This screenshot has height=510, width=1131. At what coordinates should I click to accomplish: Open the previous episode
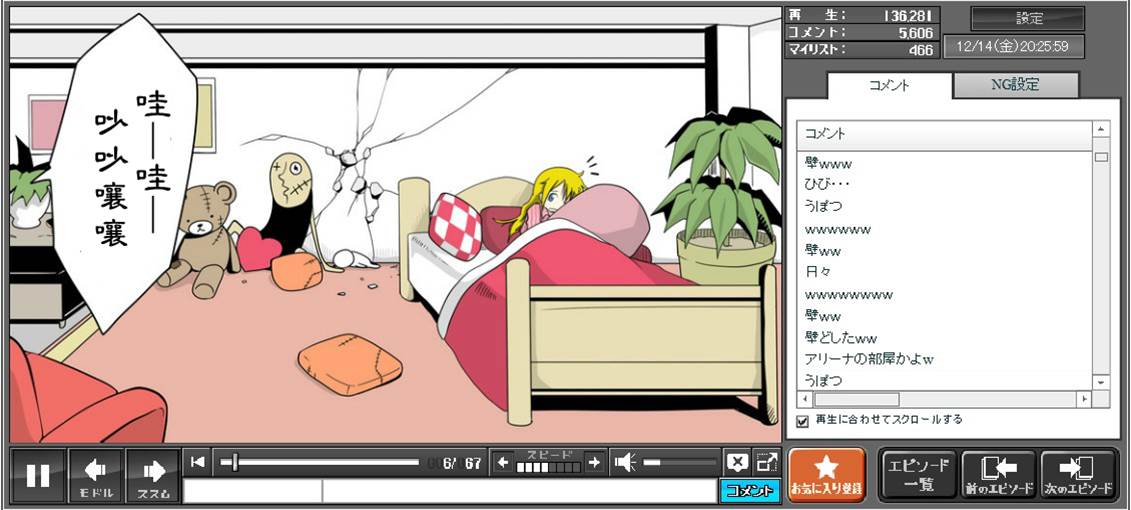click(x=997, y=474)
